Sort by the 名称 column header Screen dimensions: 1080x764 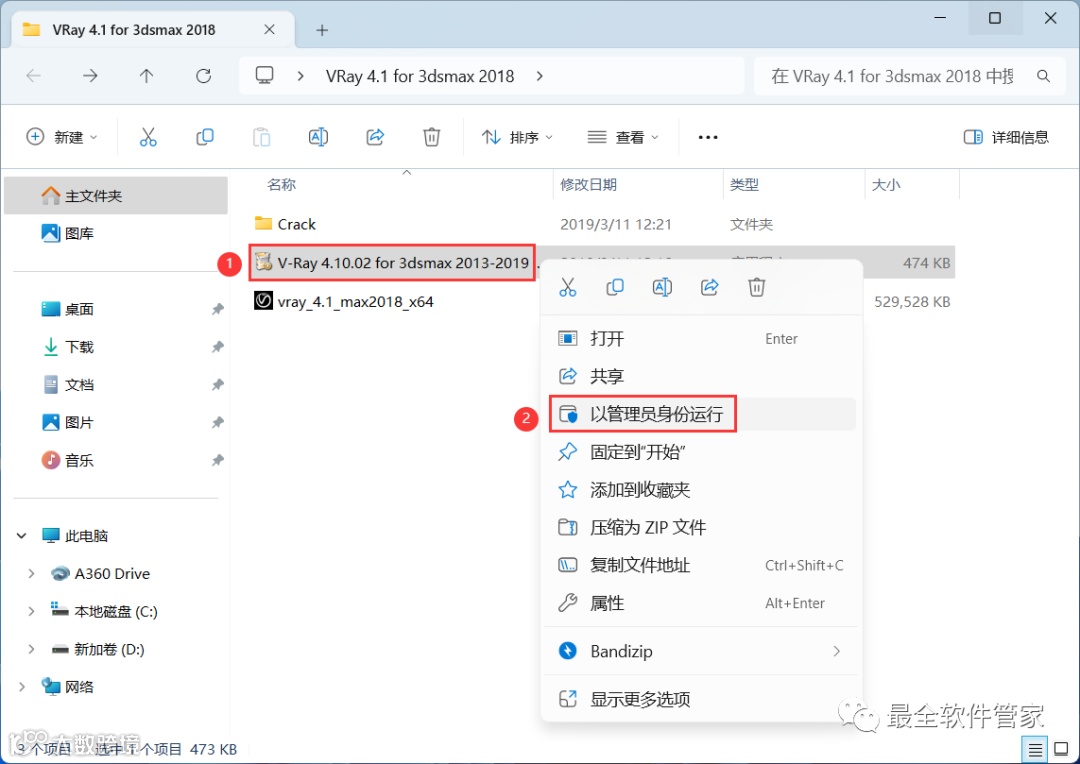pyautogui.click(x=281, y=185)
